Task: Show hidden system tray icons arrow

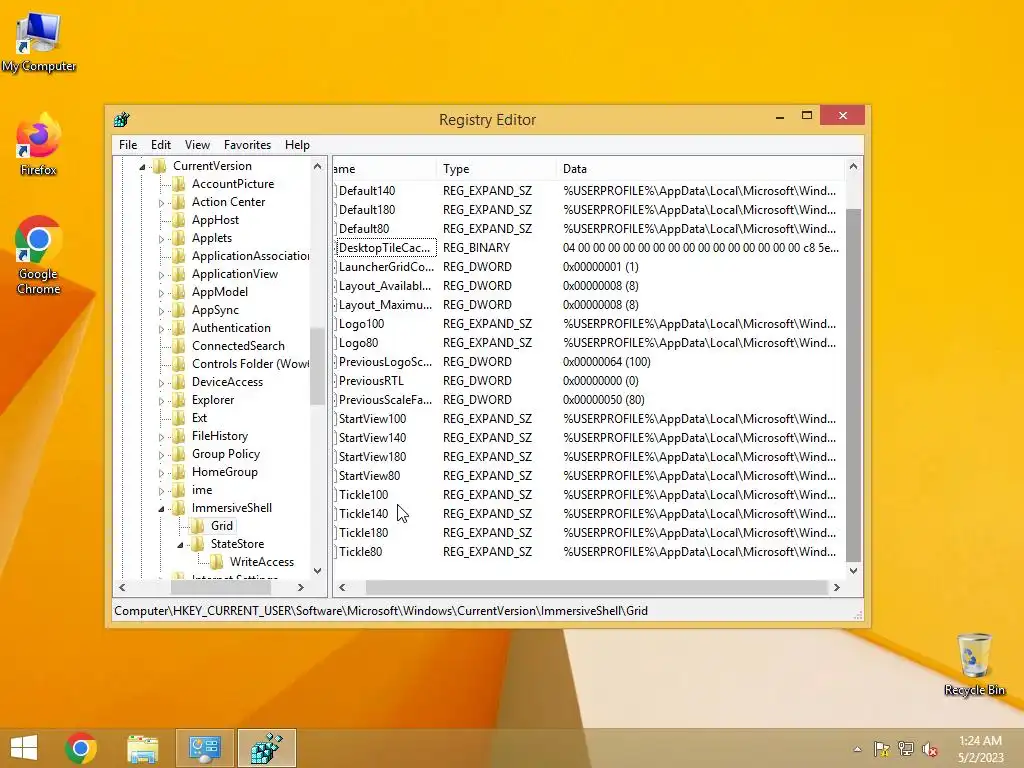Action: 857,749
